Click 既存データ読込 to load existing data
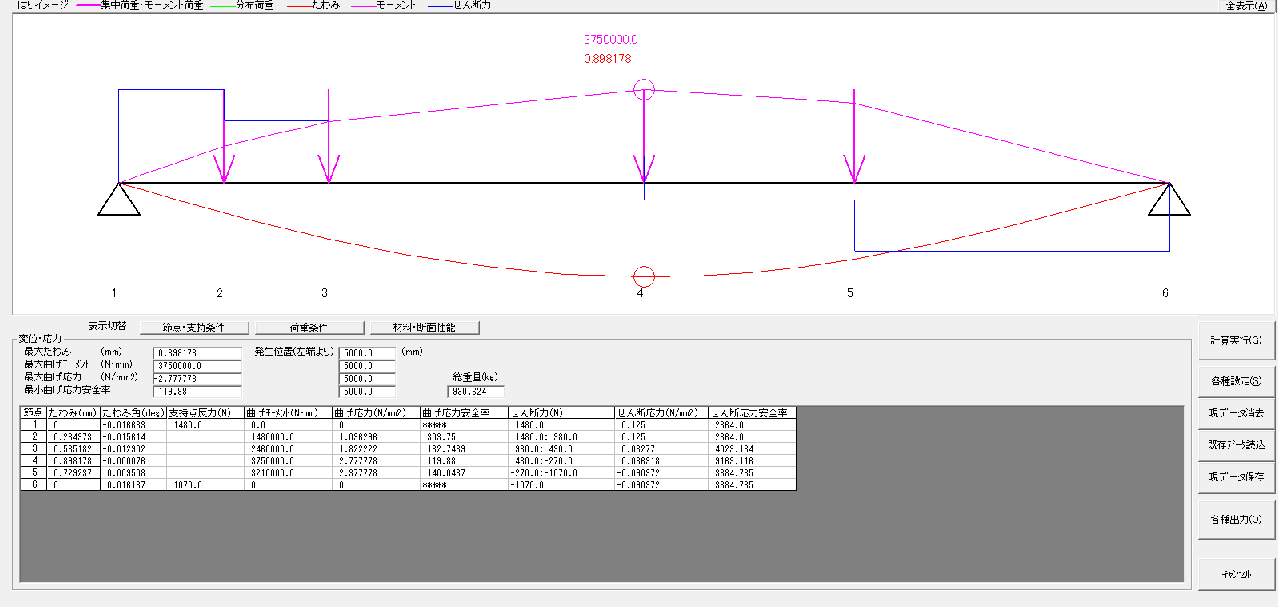 coord(1235,445)
